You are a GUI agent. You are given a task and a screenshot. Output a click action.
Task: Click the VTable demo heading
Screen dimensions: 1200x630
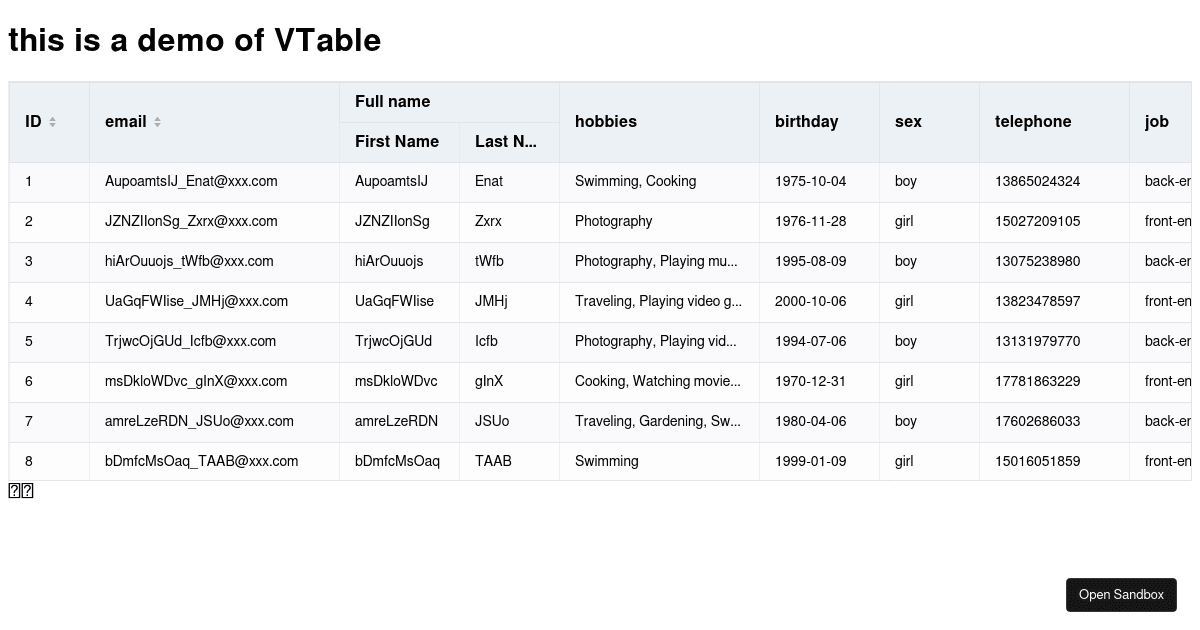[x=194, y=40]
